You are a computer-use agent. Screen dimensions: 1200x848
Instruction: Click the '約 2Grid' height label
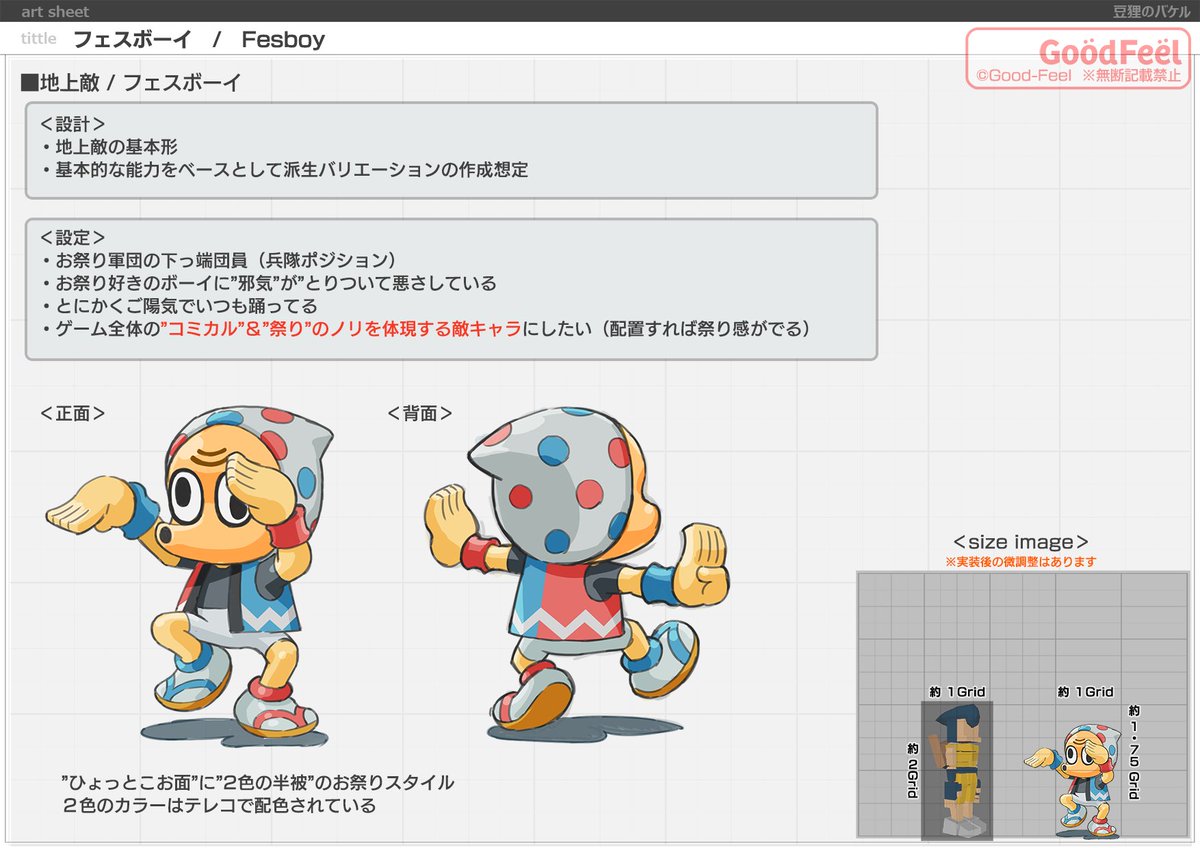(913, 771)
